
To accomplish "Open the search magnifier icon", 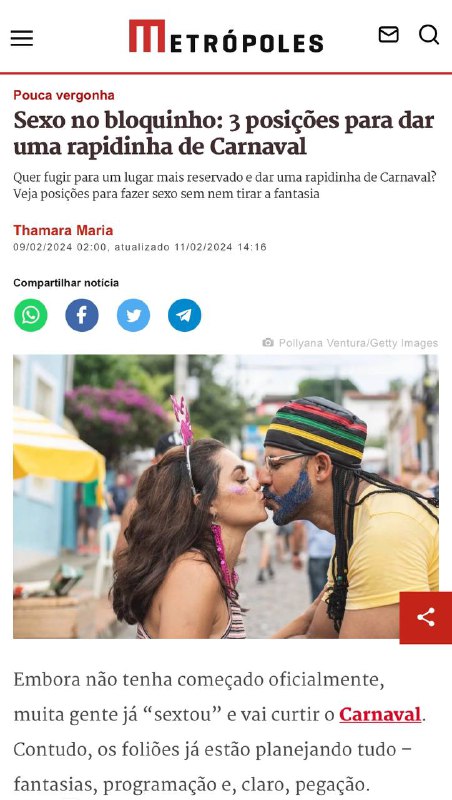I will tap(429, 35).
